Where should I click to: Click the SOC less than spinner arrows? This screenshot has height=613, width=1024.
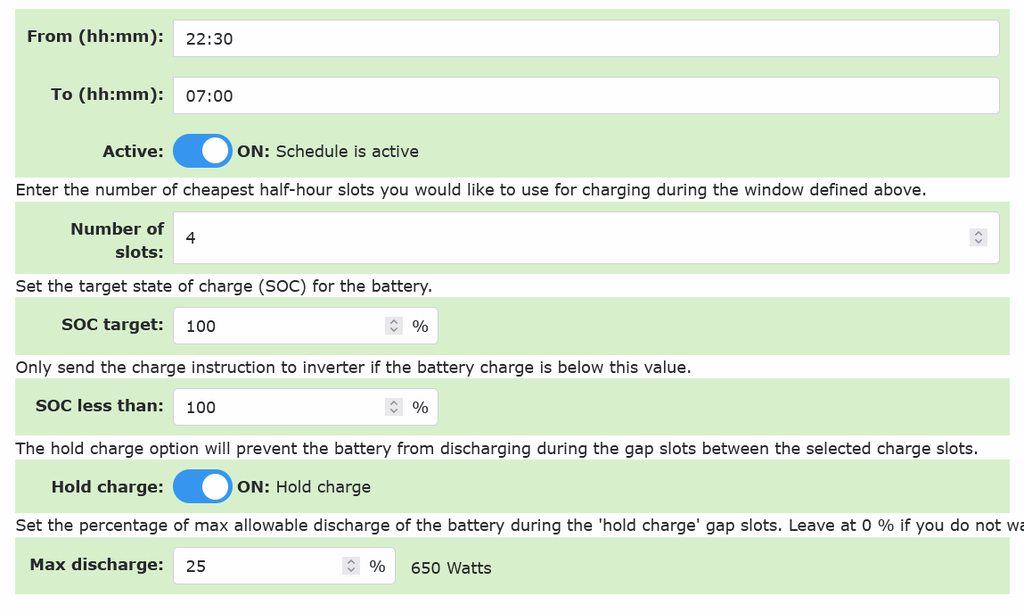pyautogui.click(x=394, y=407)
